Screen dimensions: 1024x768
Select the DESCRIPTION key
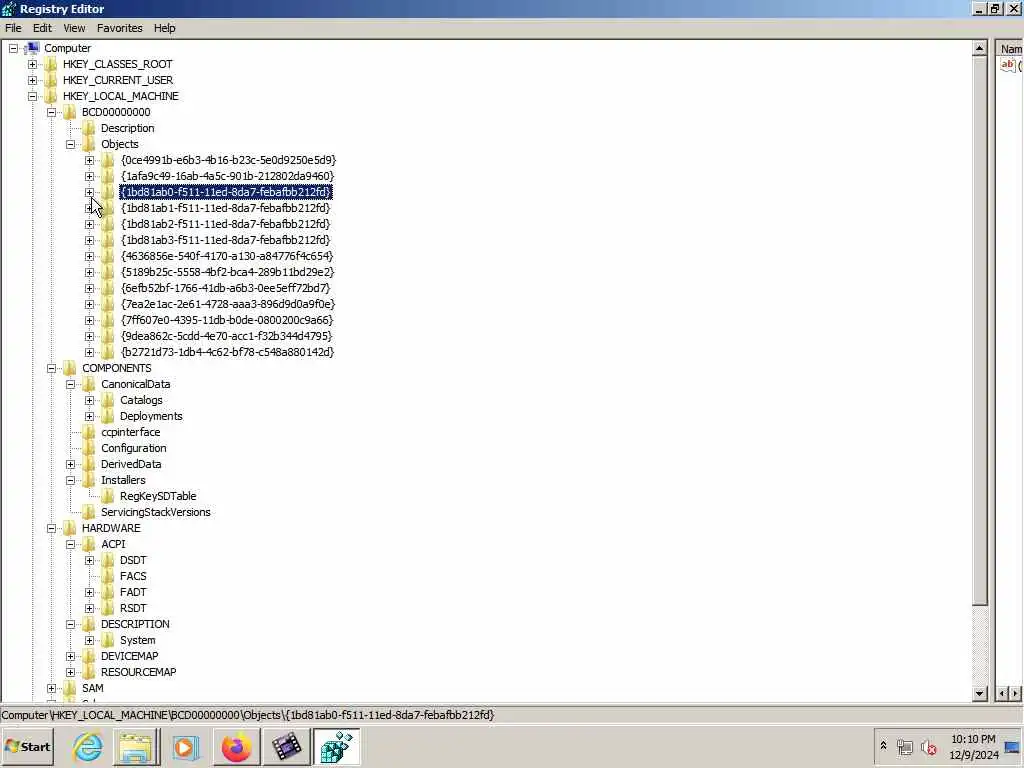click(x=135, y=624)
